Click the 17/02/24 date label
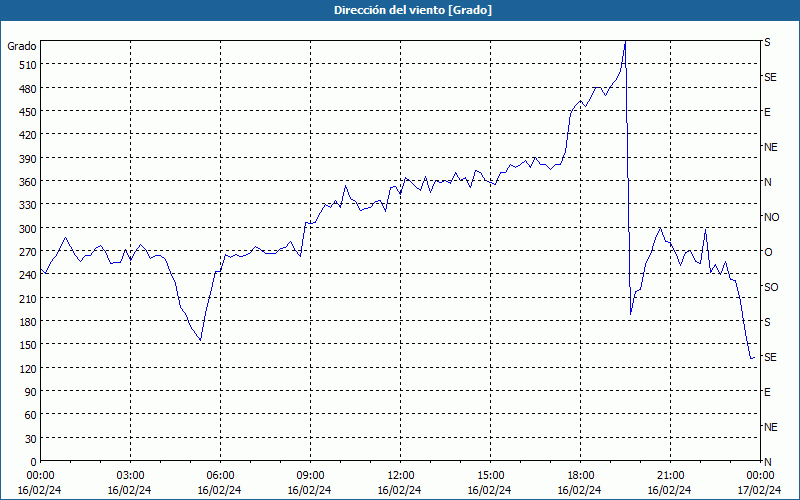The width and height of the screenshot is (800, 500). [760, 490]
